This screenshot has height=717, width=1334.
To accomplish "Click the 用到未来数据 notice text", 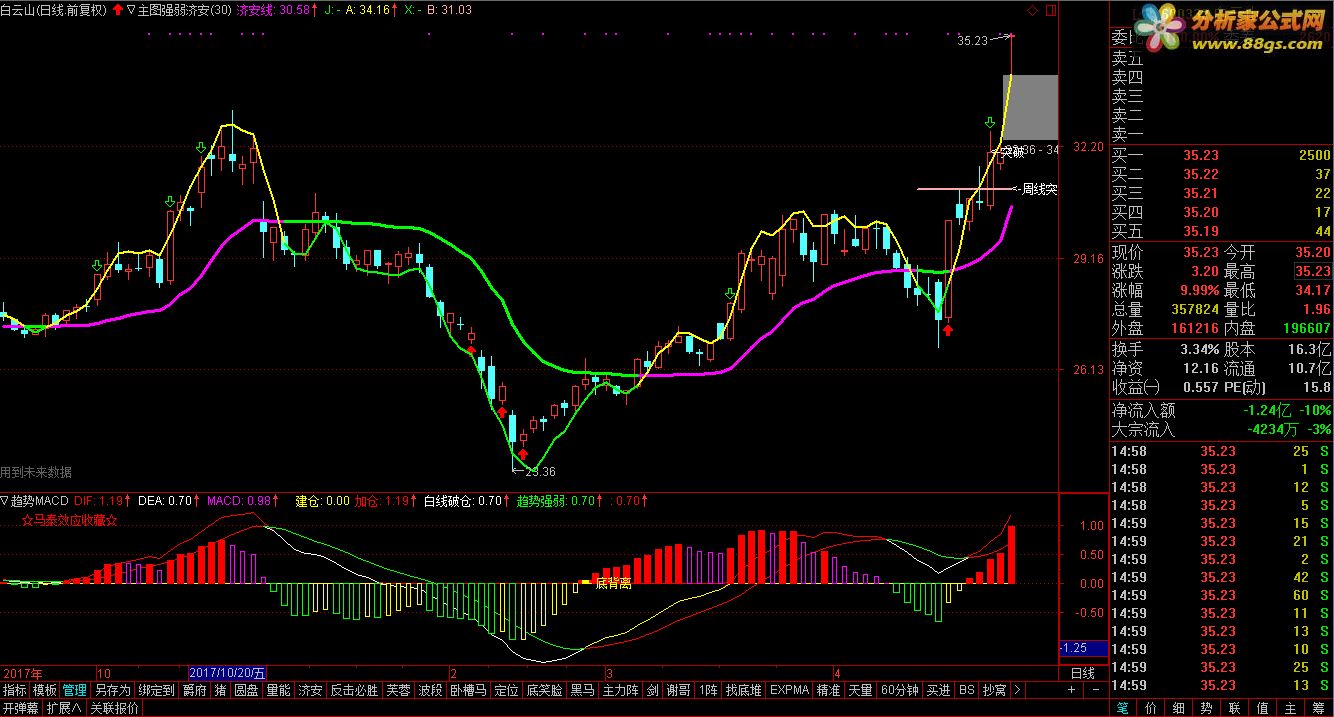I will coord(36,472).
